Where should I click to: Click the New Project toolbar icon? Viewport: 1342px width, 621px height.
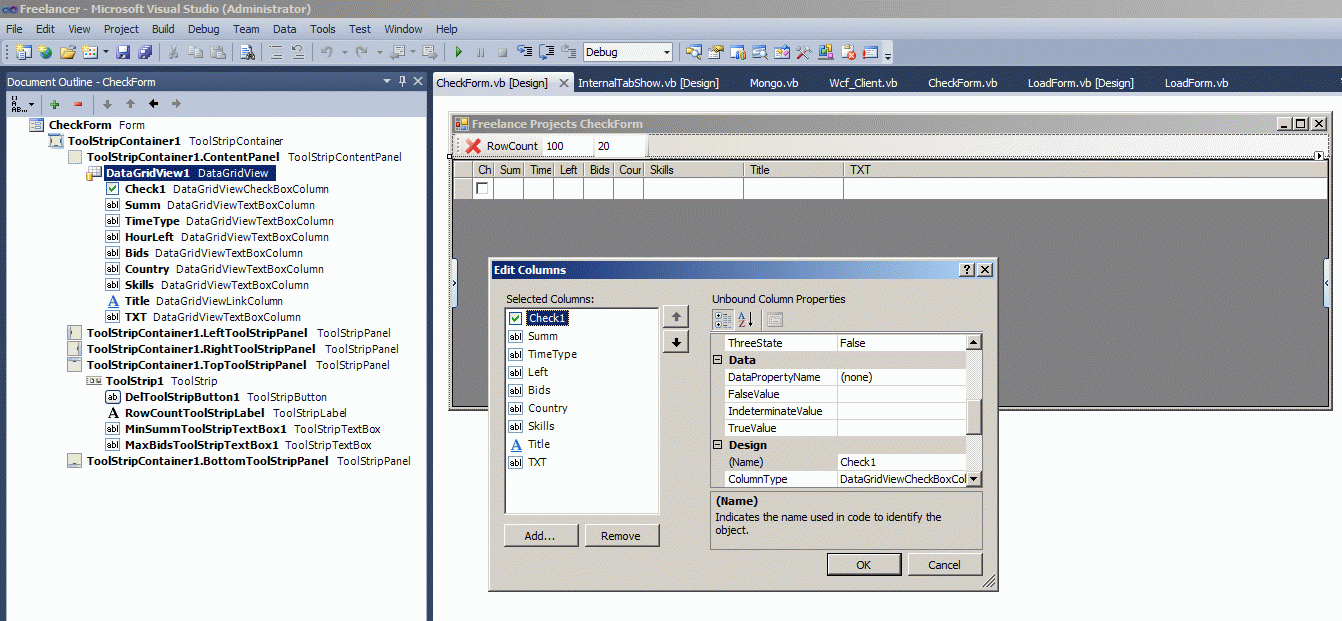(23, 52)
